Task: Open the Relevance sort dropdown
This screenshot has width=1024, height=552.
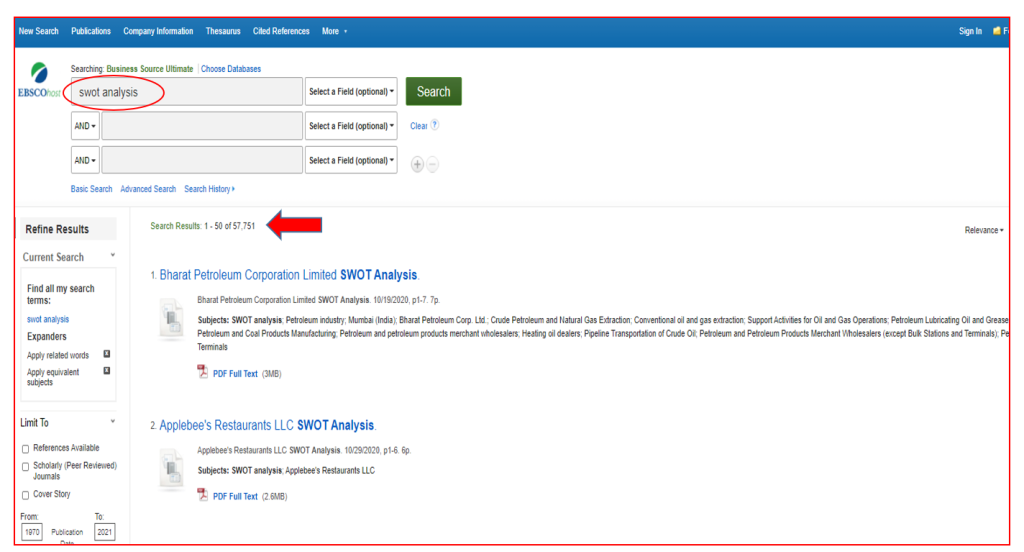Action: click(984, 230)
